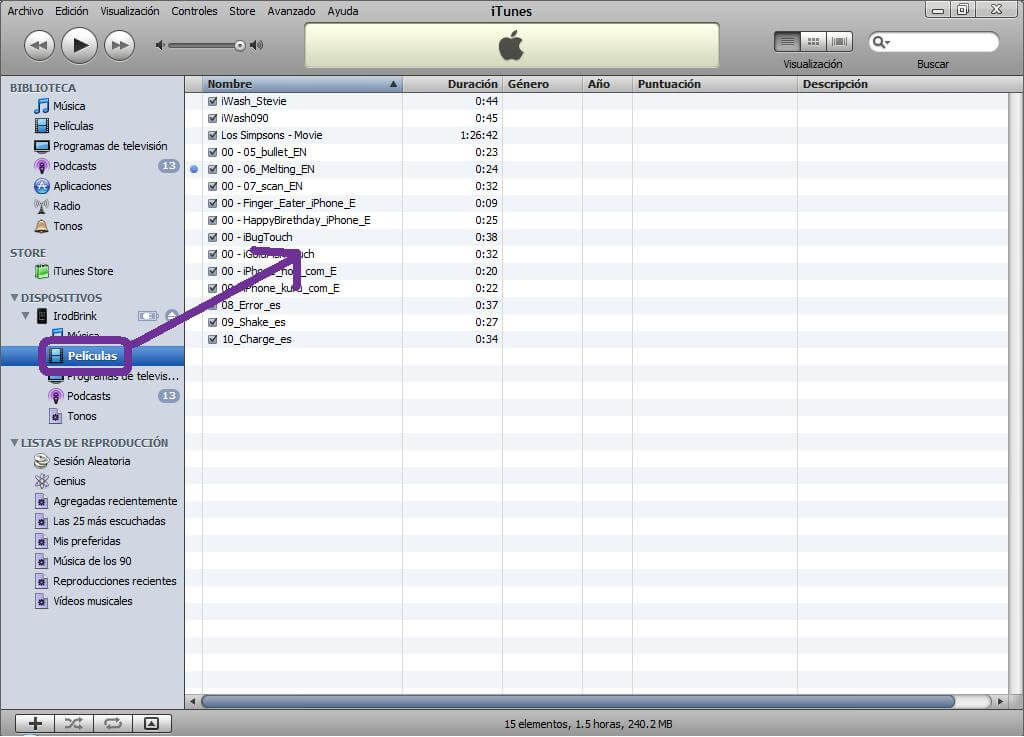The width and height of the screenshot is (1024, 737).
Task: Open the Ayuda menu
Action: coord(343,11)
